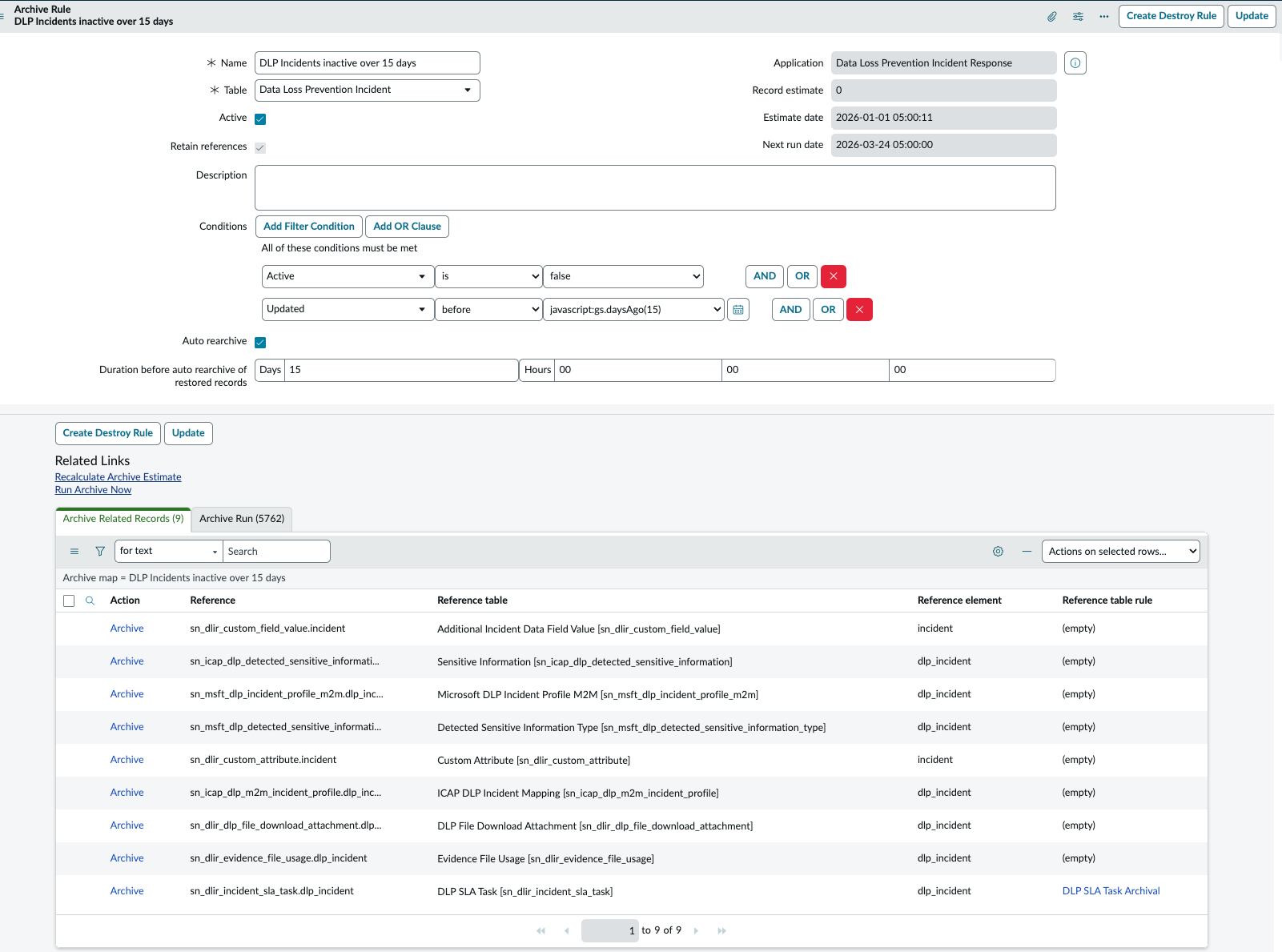Image resolution: width=1282 pixels, height=952 pixels.
Task: Open the 'before' operator dropdown
Action: point(488,310)
